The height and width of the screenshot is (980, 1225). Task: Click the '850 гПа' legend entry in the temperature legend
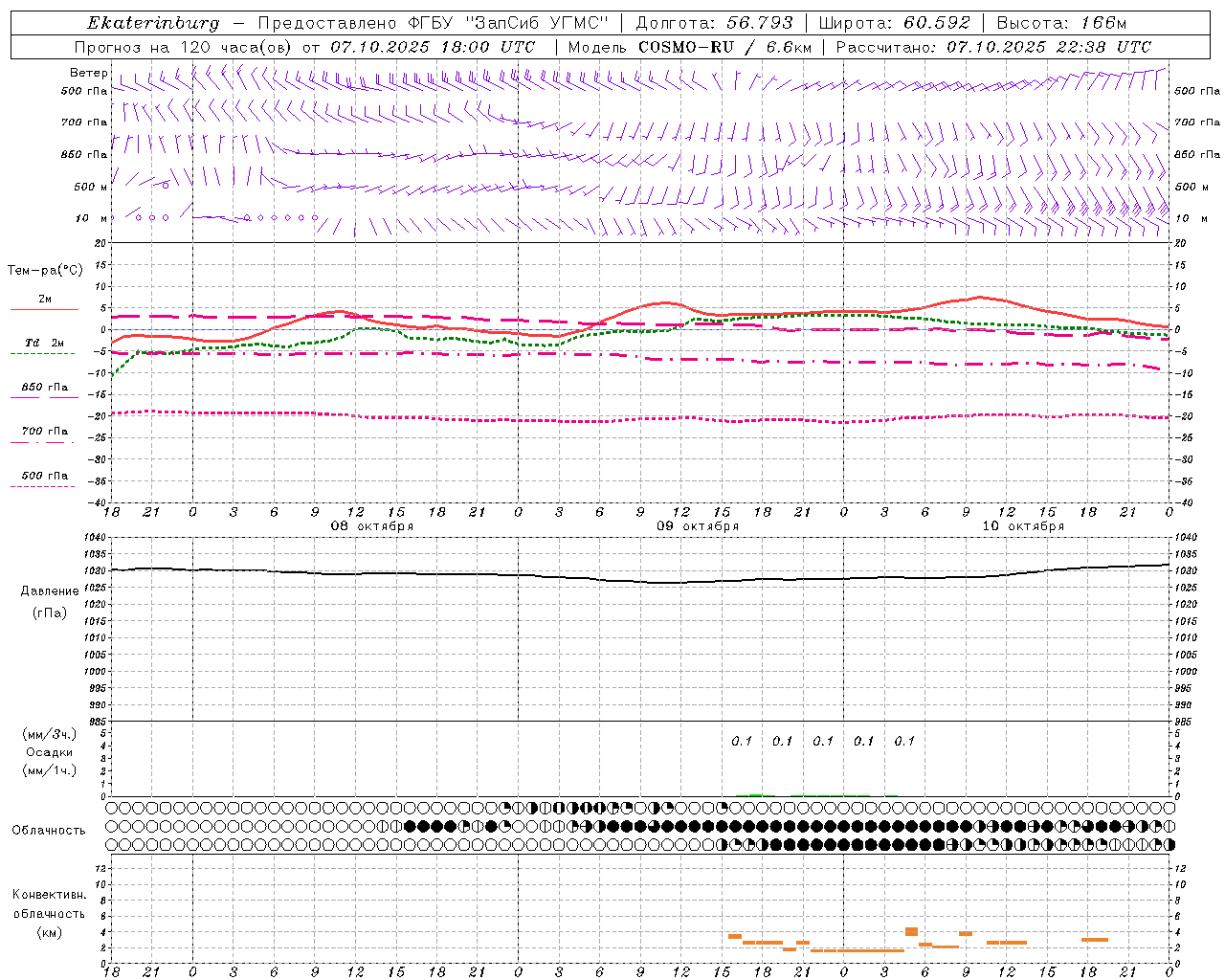[x=45, y=388]
